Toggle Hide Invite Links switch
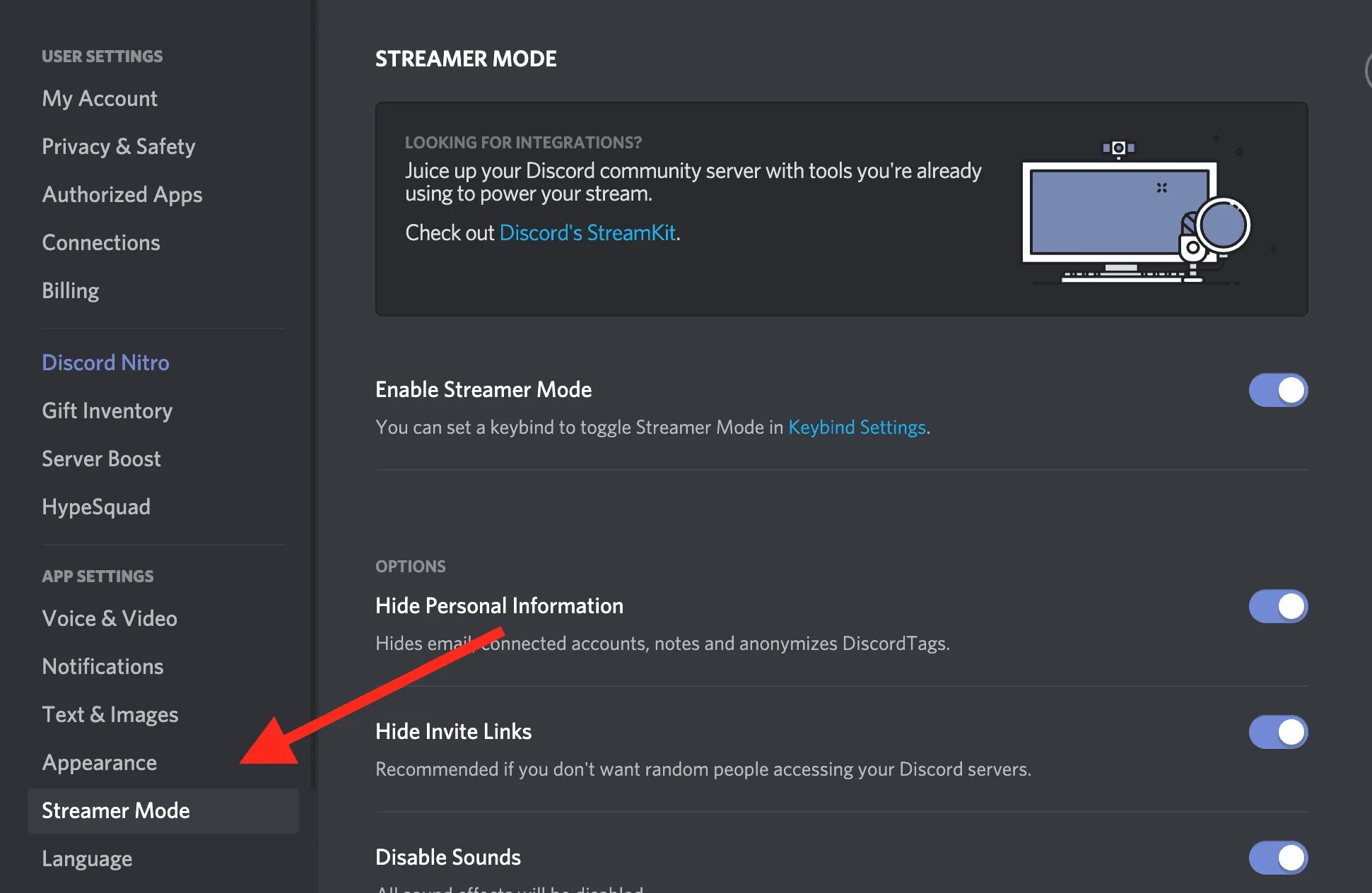 coord(1278,732)
